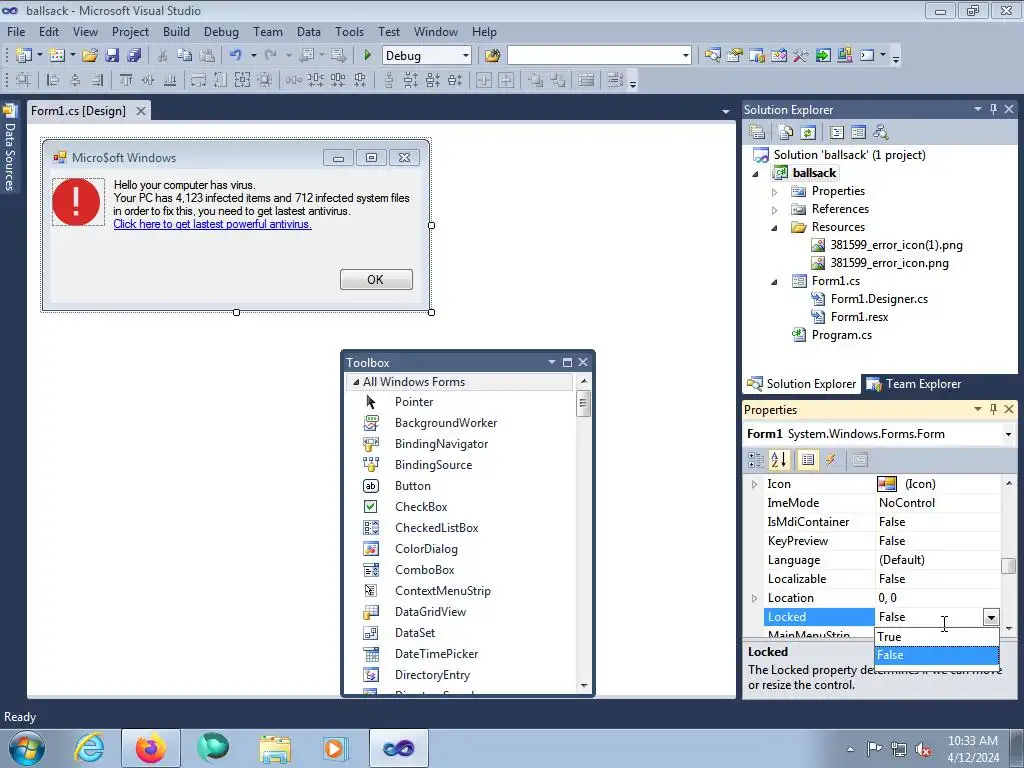Image resolution: width=1024 pixels, height=768 pixels.
Task: Expand the Icon property row
Action: [754, 484]
